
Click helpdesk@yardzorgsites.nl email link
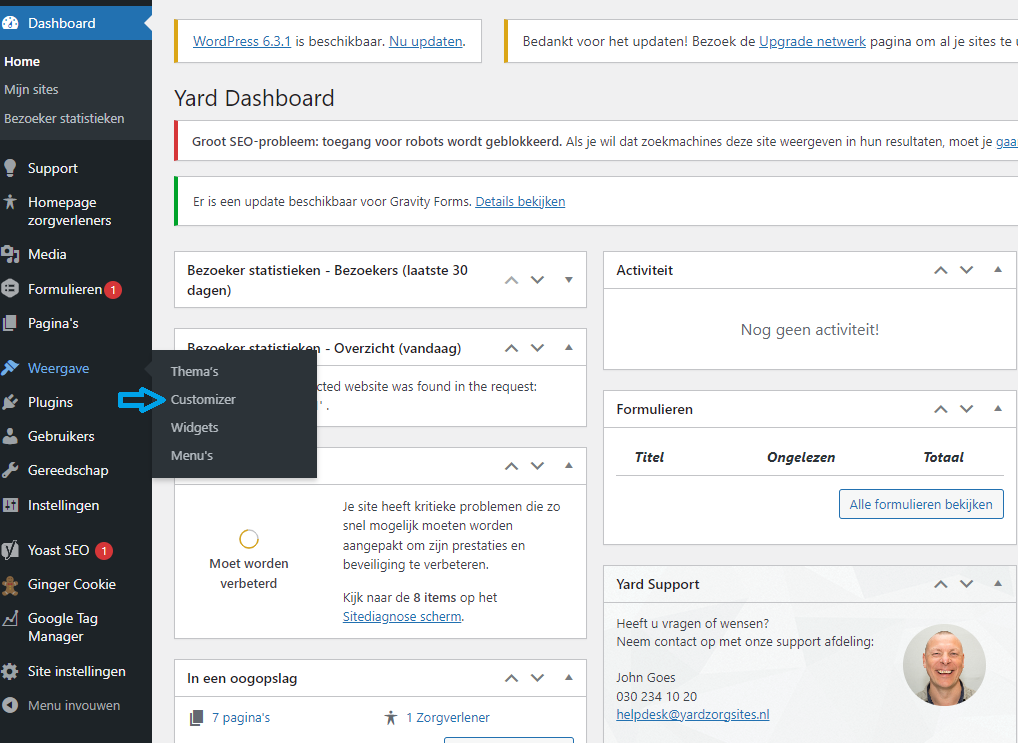[x=693, y=714]
